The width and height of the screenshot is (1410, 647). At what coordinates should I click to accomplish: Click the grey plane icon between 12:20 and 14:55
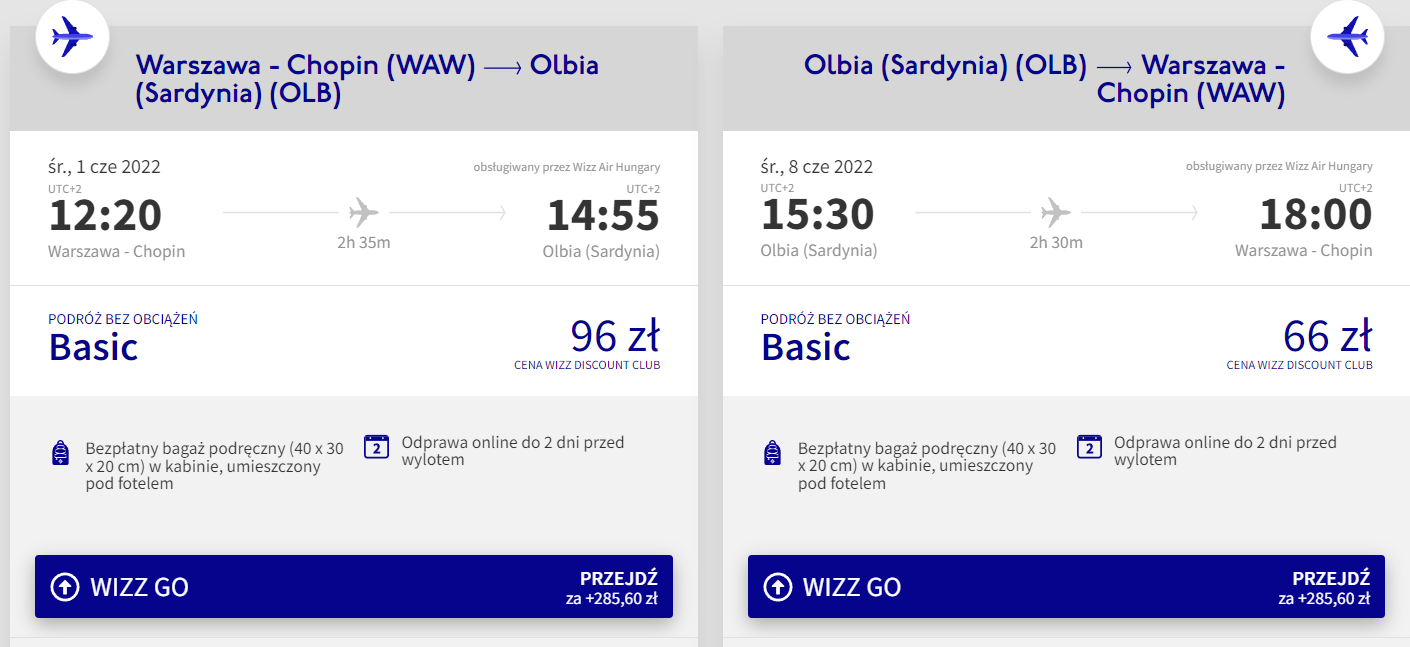pyautogui.click(x=364, y=212)
